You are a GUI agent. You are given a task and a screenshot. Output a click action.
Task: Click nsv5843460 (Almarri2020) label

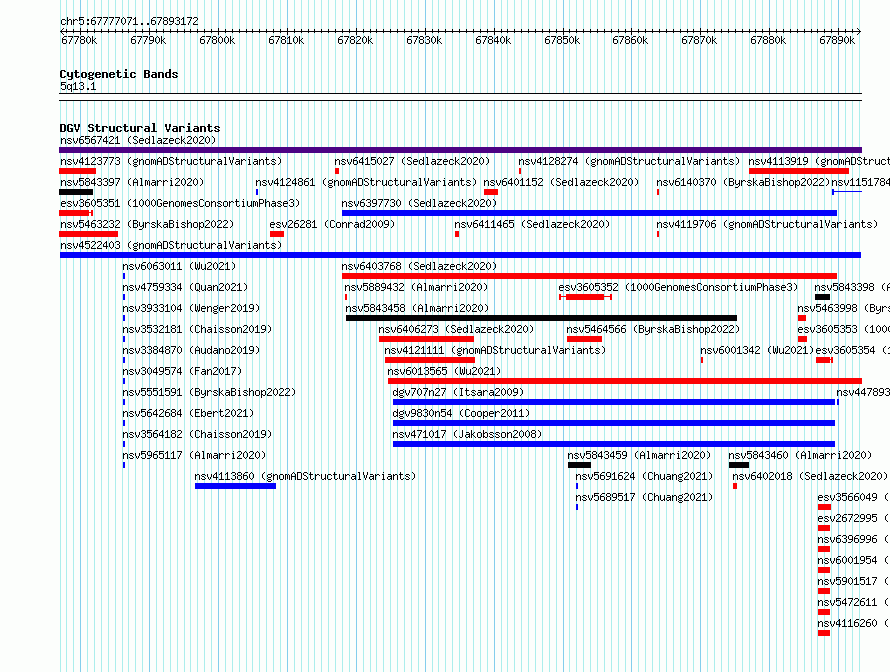coord(800,455)
